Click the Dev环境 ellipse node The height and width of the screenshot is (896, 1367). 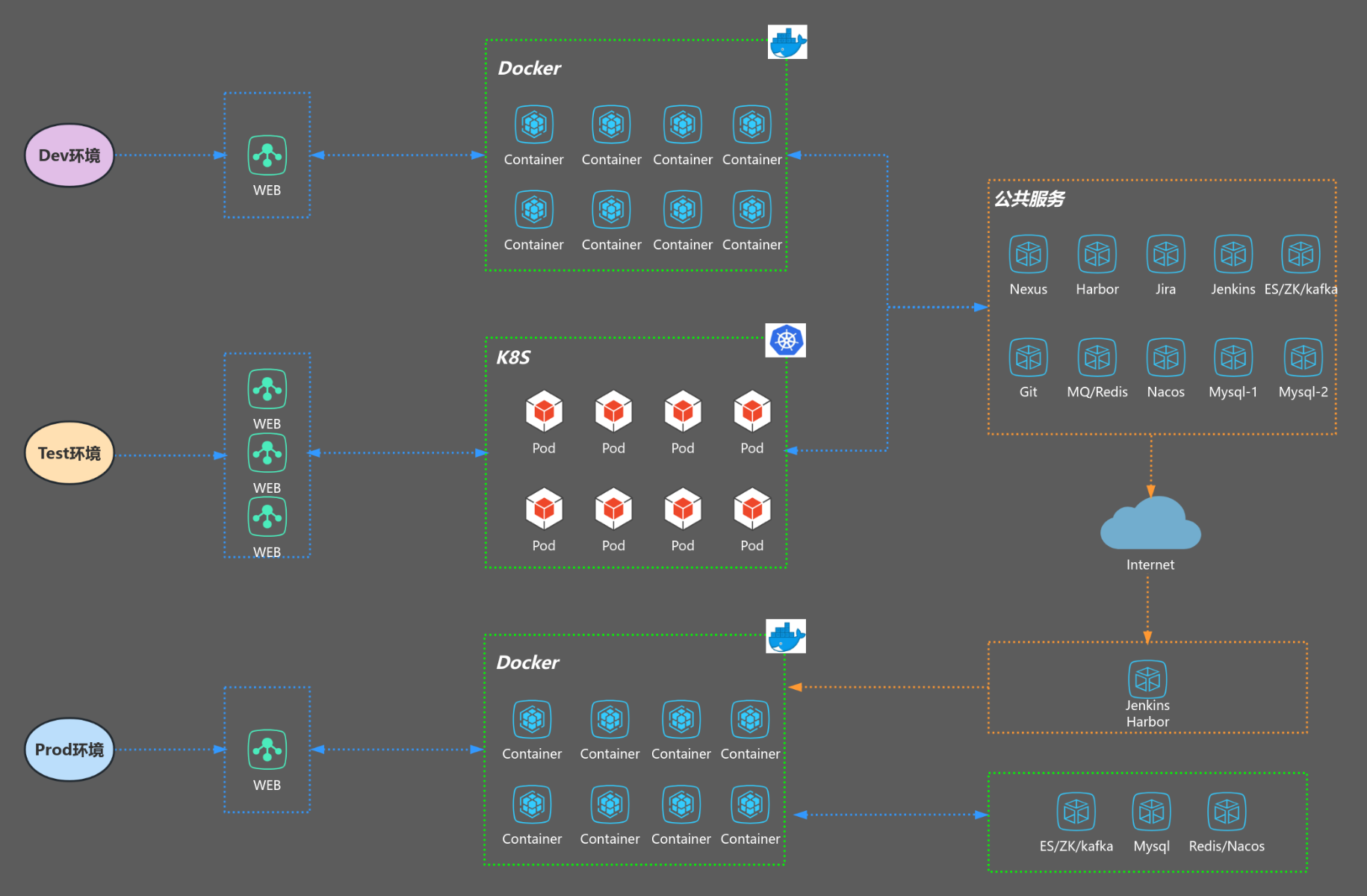(69, 155)
